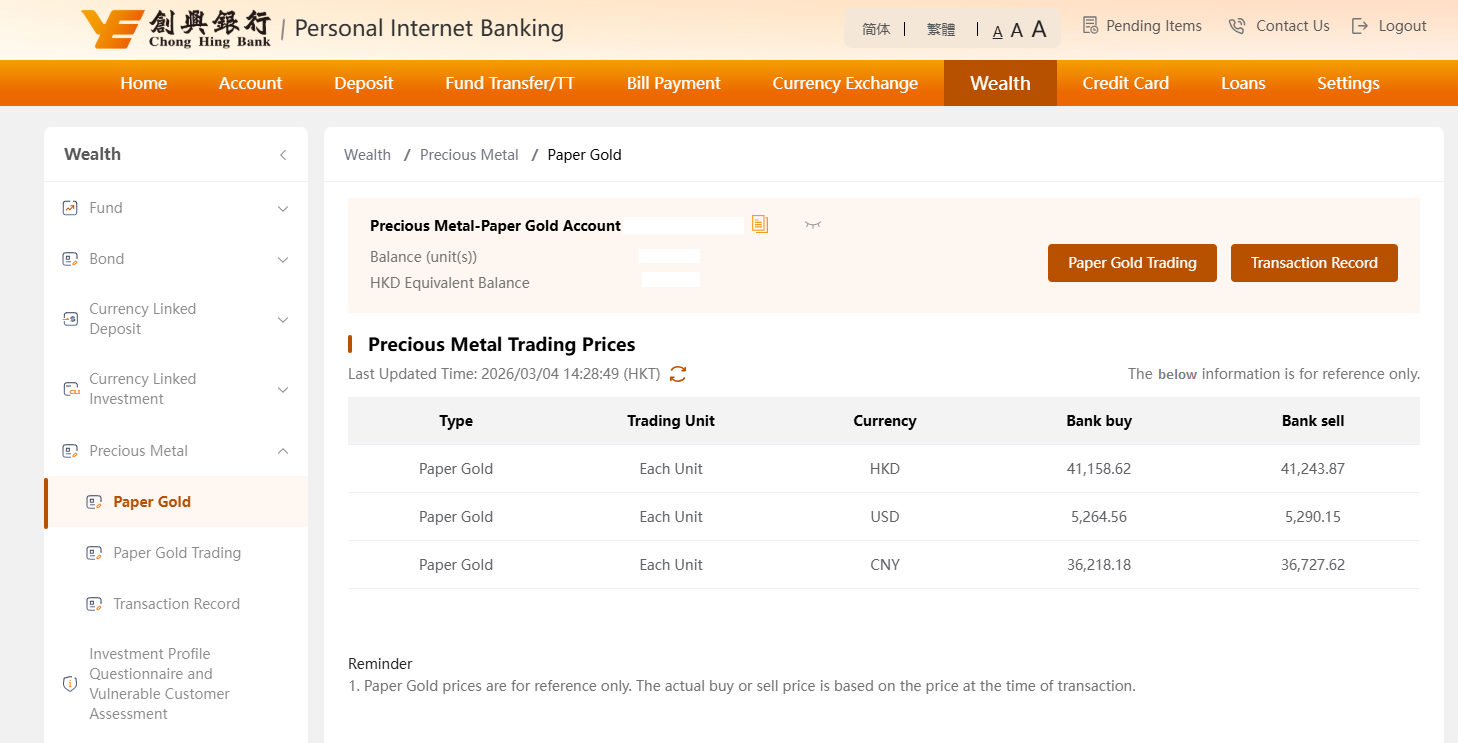Screen dimensions: 1458x743
Task: Open the Credit Card menu
Action: pyautogui.click(x=1125, y=83)
